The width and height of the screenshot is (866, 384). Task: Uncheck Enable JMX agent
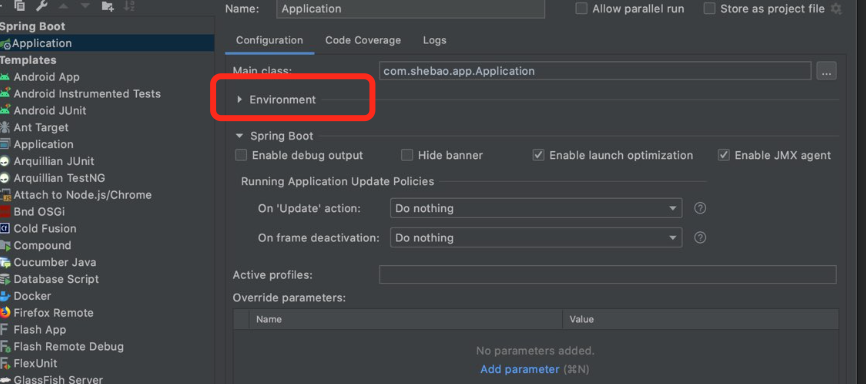click(x=724, y=155)
